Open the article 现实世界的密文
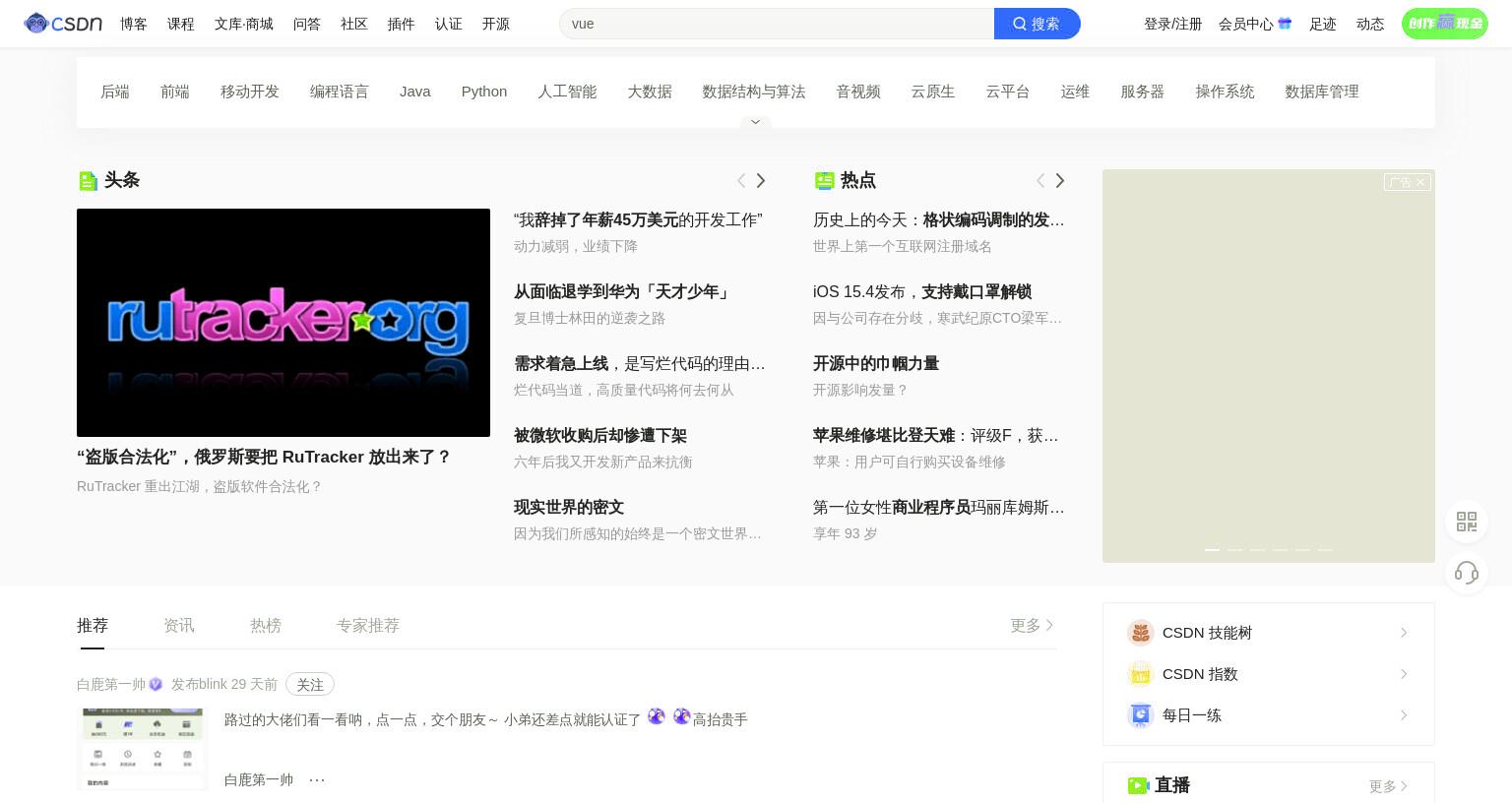Image resolution: width=1512 pixels, height=803 pixels. tap(569, 507)
